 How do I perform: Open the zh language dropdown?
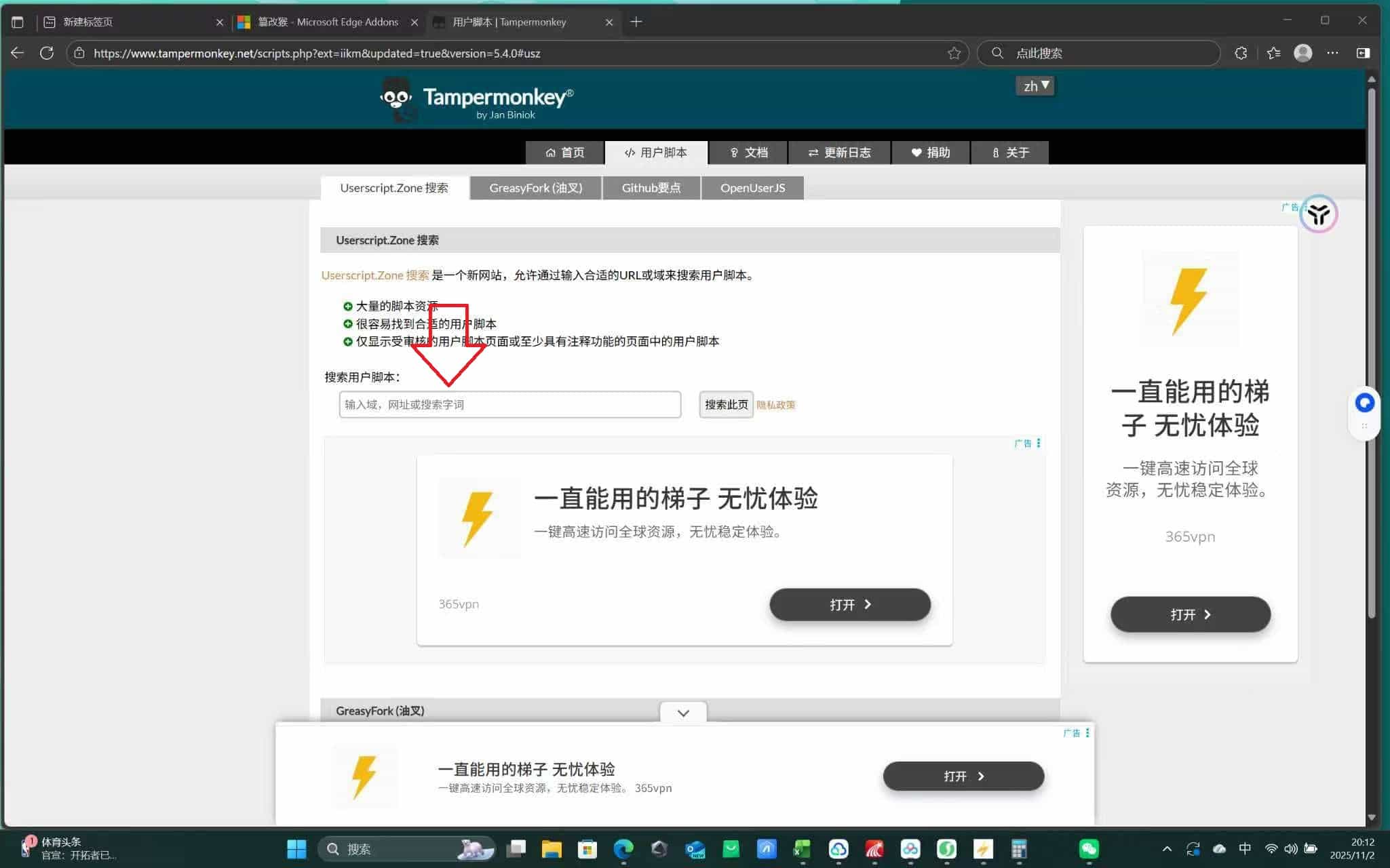pyautogui.click(x=1035, y=86)
